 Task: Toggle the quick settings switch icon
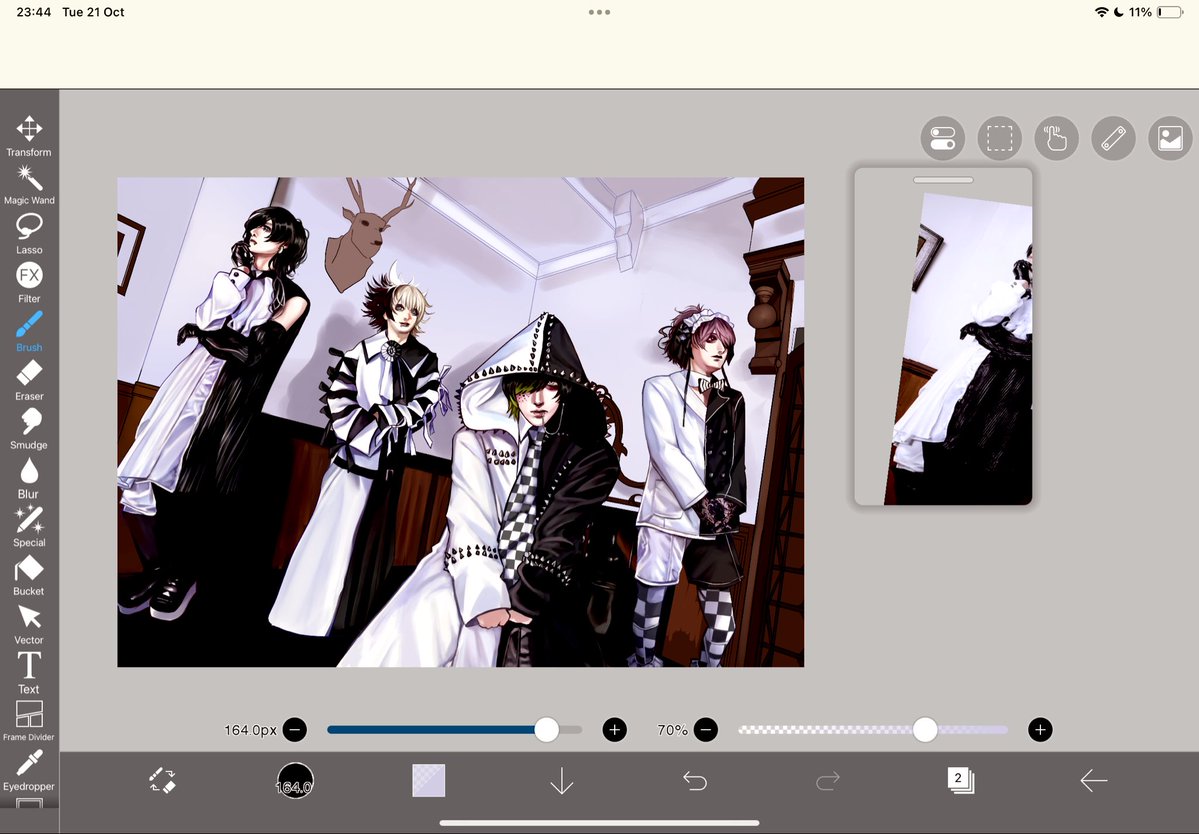943,138
